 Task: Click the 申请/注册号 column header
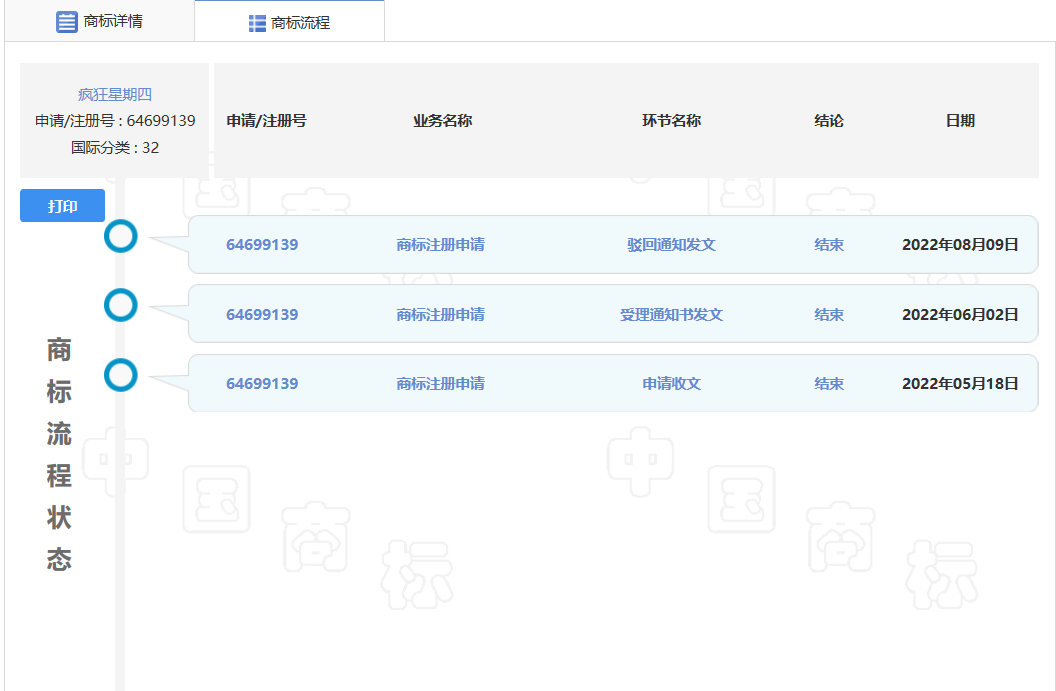[266, 121]
